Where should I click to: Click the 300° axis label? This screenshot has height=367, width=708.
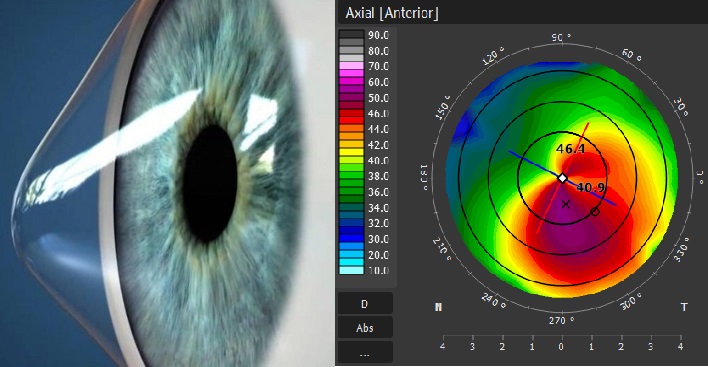(631, 301)
